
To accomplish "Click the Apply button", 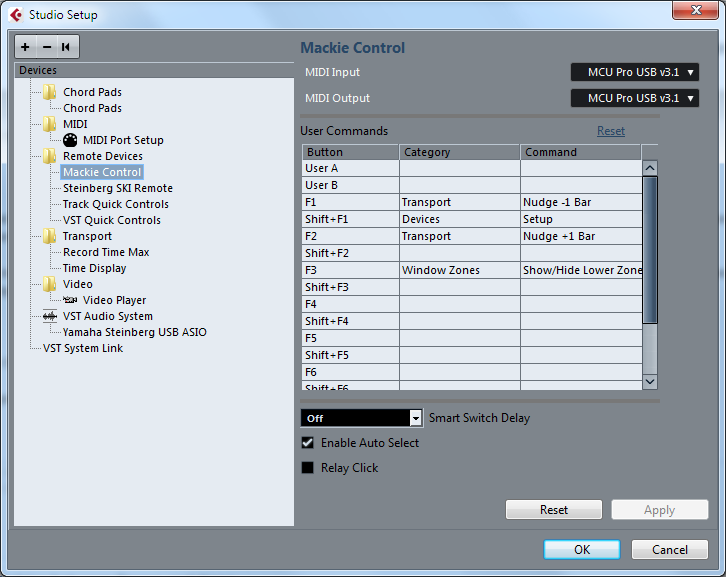I will [659, 510].
